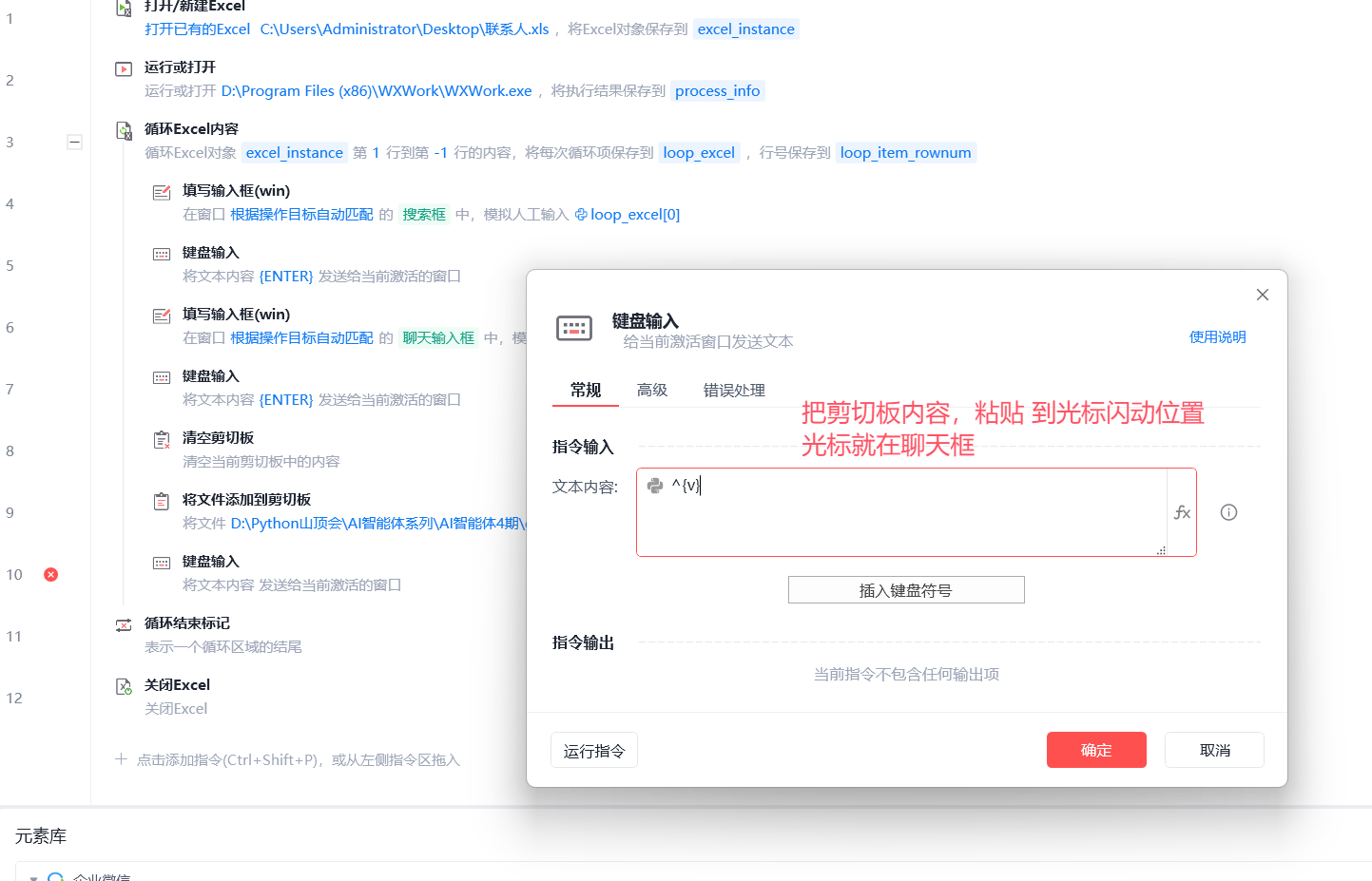Viewport: 1372px width, 881px height.
Task: Click the 清空剪切板 clipboard icon
Action: (162, 439)
